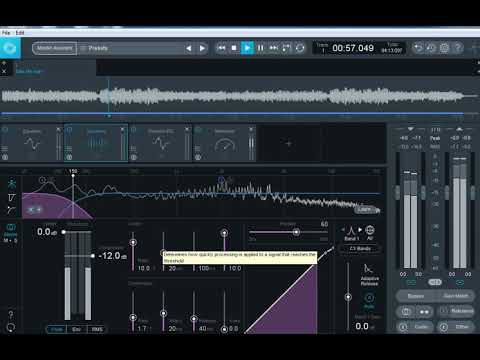Screen dimensions: 480x360
Task: Click the playhead position on the waveform
Action: click(108, 96)
